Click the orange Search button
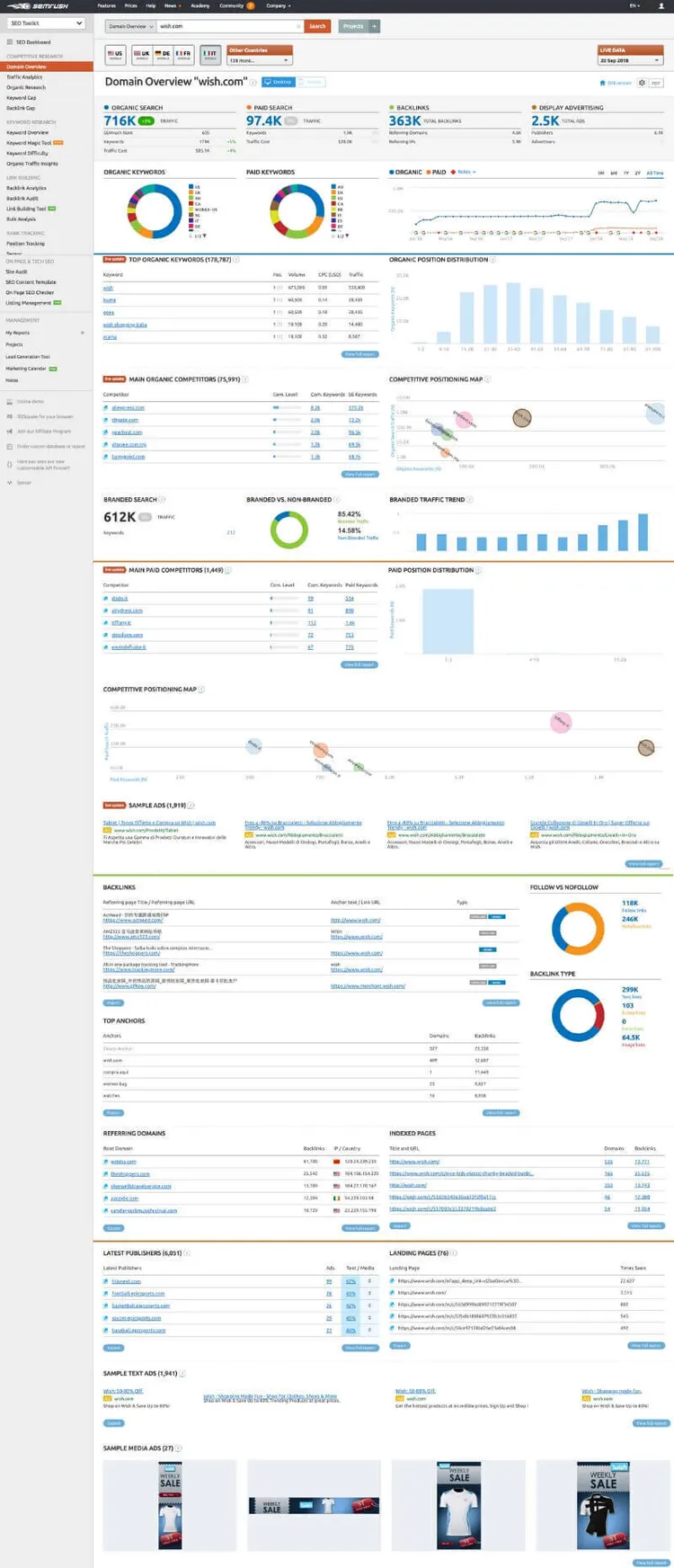The width and height of the screenshot is (674, 1568). pos(317,26)
